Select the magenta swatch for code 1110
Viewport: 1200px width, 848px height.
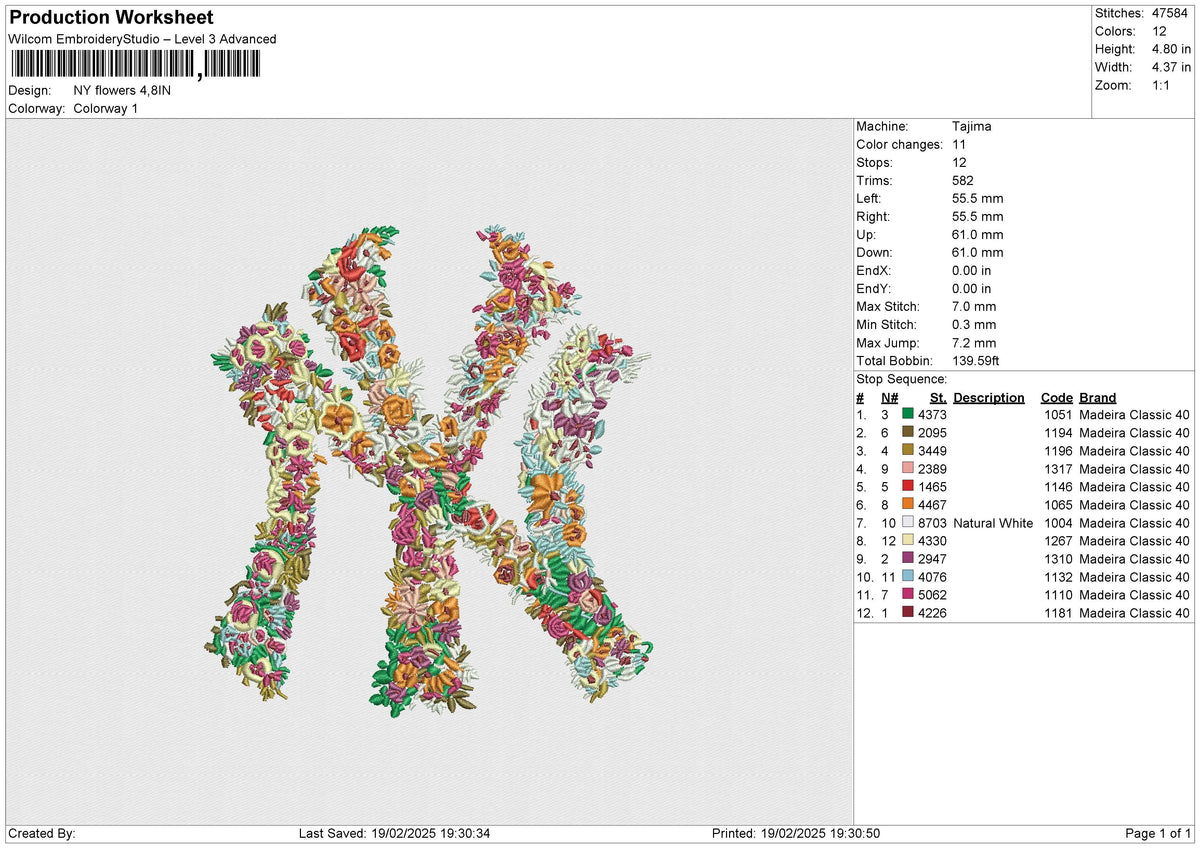click(x=908, y=594)
